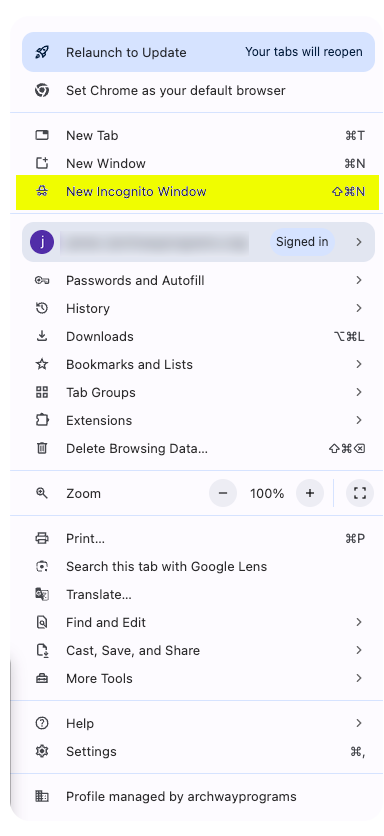Click the Chrome logo icon beside default browser
The width and height of the screenshot is (384, 836).
click(42, 91)
